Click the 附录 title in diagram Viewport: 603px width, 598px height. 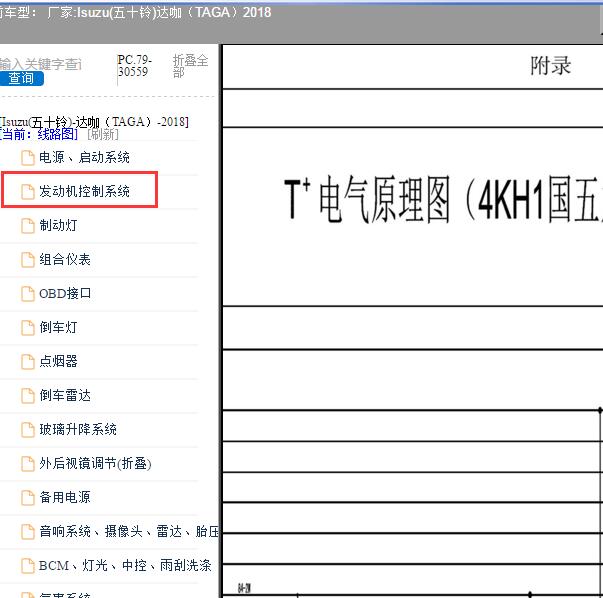coord(550,66)
